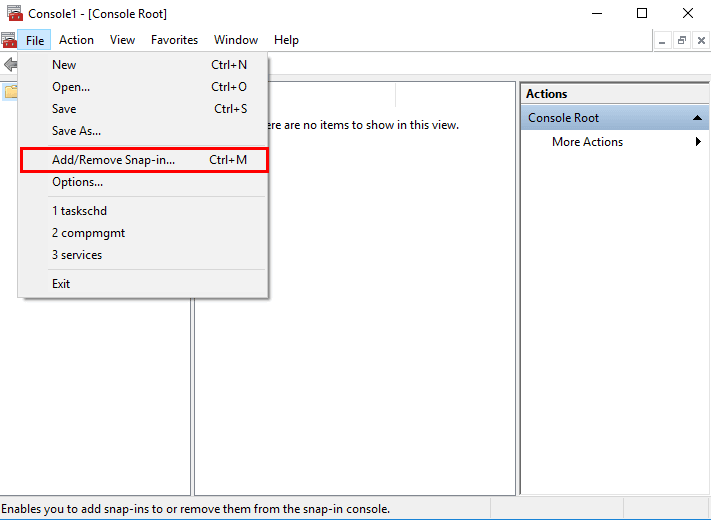Screen dimensions: 711x520
Task: Open recent file 3 services
Action: (144, 255)
